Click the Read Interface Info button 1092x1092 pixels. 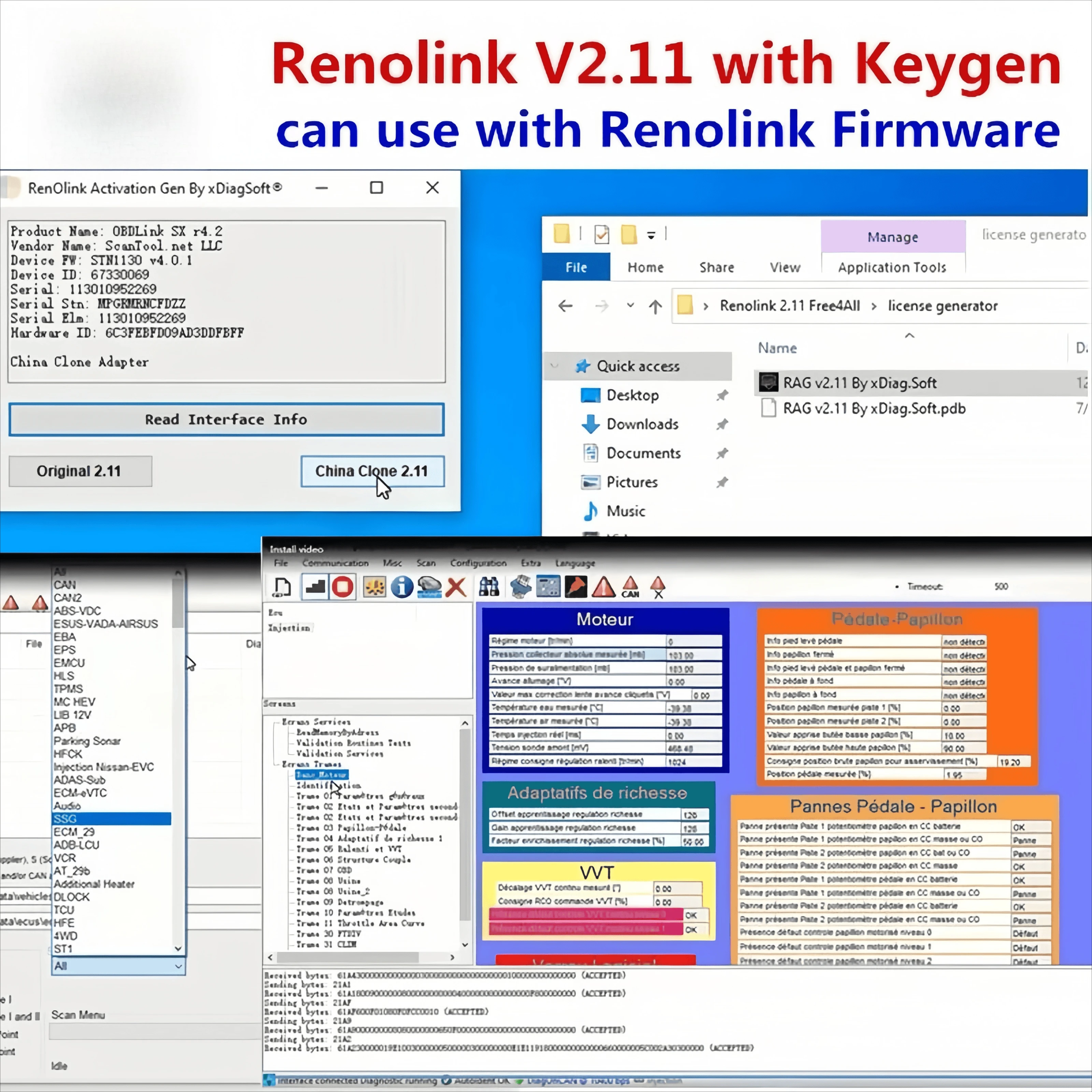pyautogui.click(x=226, y=419)
